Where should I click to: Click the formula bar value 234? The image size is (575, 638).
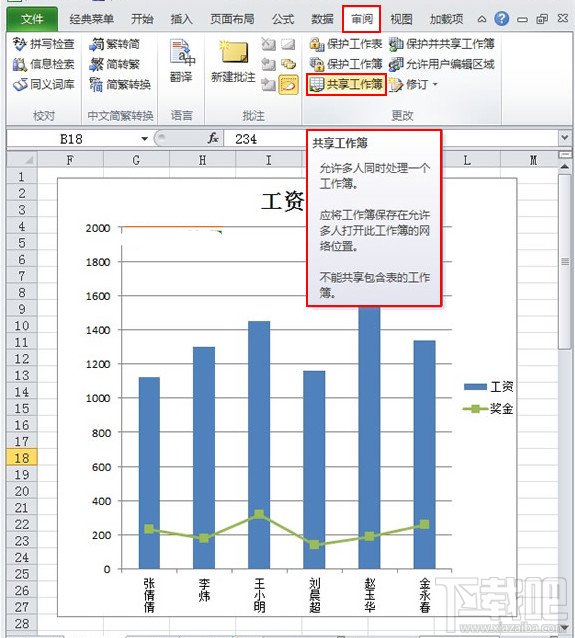[246, 139]
